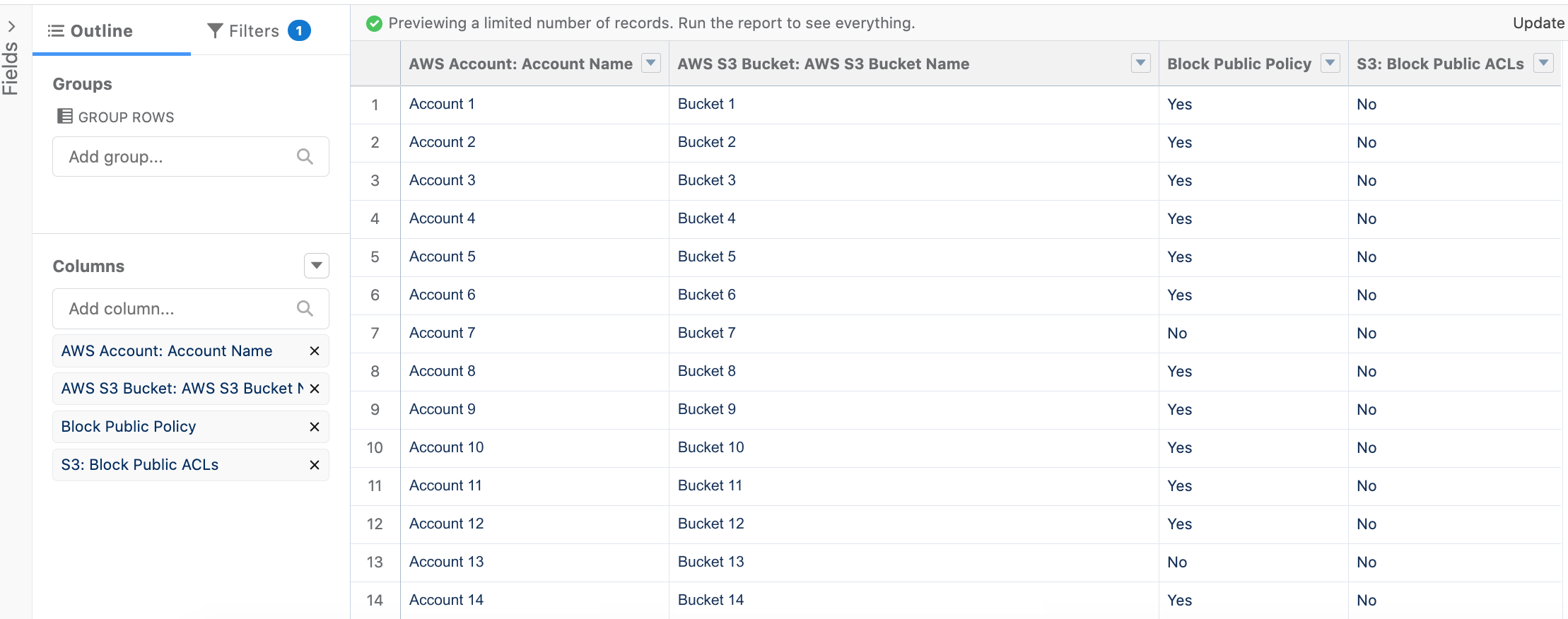Screen dimensions: 1568x619
Task: Click the Filters funnel icon
Action: (215, 30)
